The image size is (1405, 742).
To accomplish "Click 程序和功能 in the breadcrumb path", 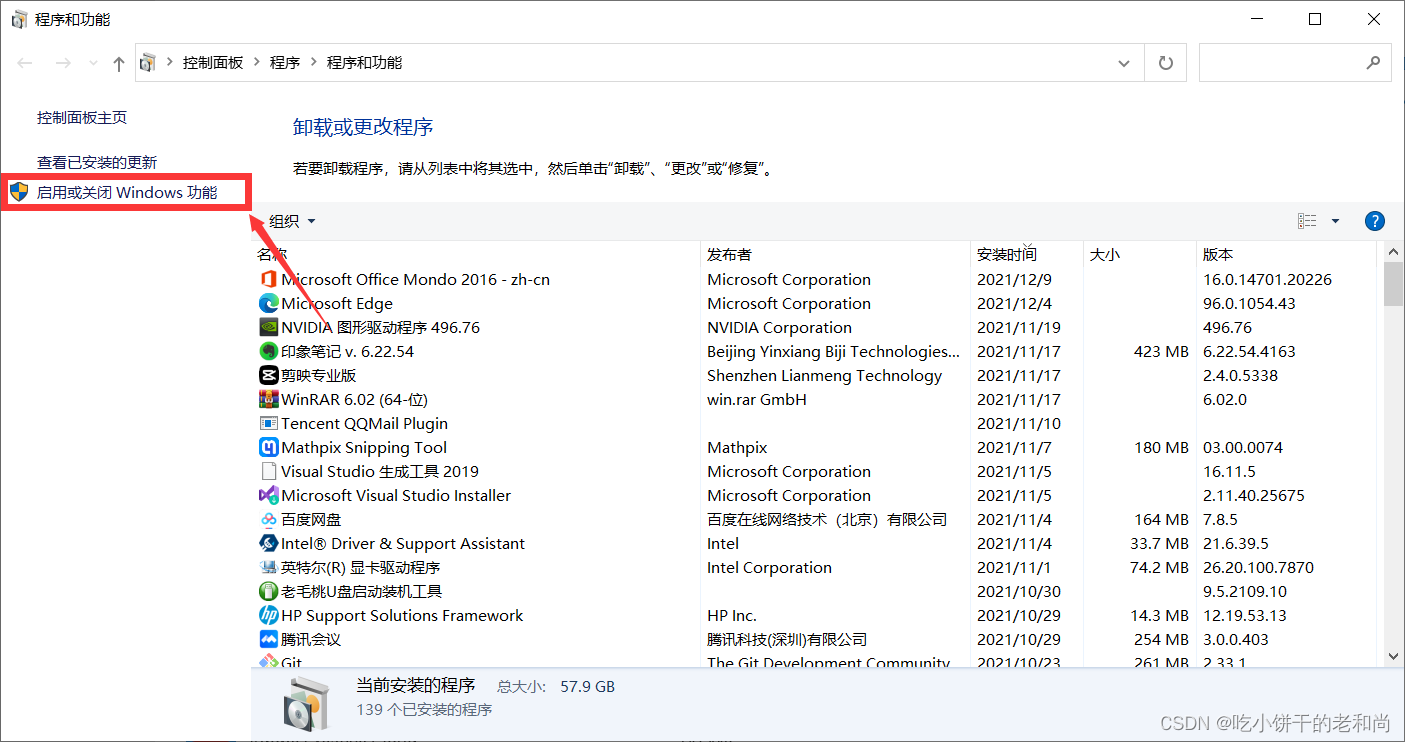I will 364,62.
